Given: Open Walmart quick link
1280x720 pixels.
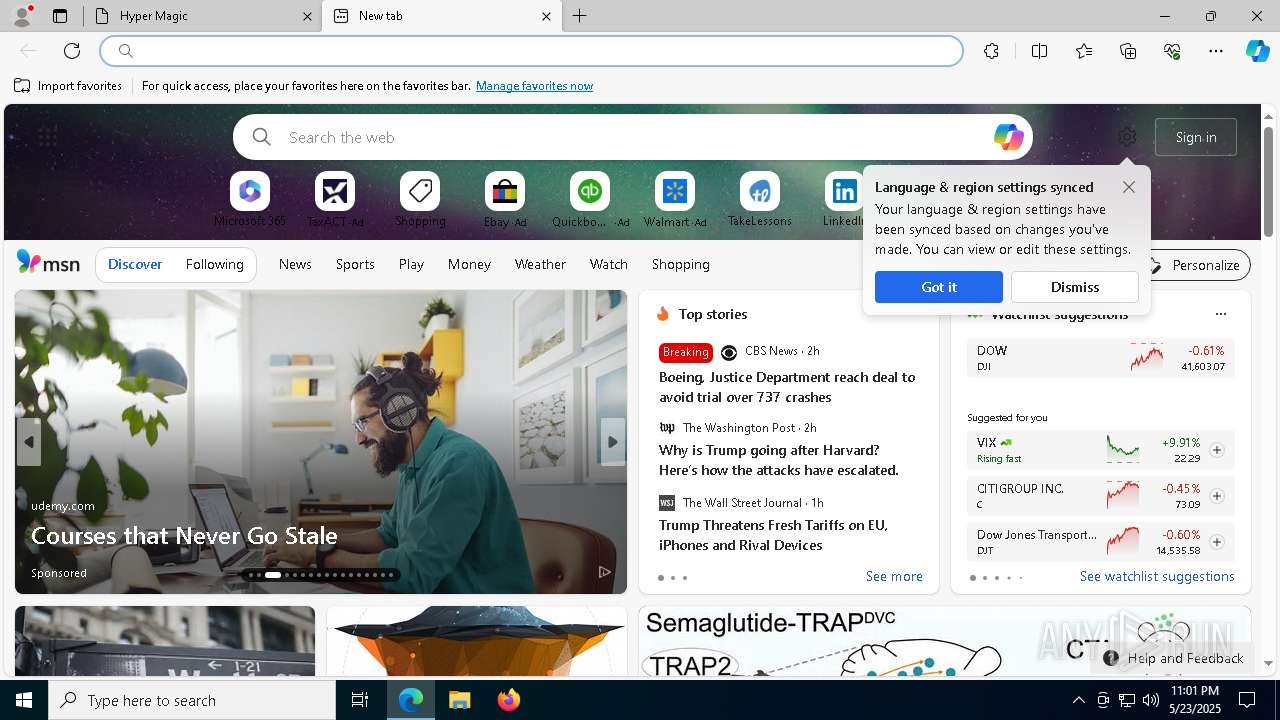Looking at the screenshot, I should [x=675, y=200].
